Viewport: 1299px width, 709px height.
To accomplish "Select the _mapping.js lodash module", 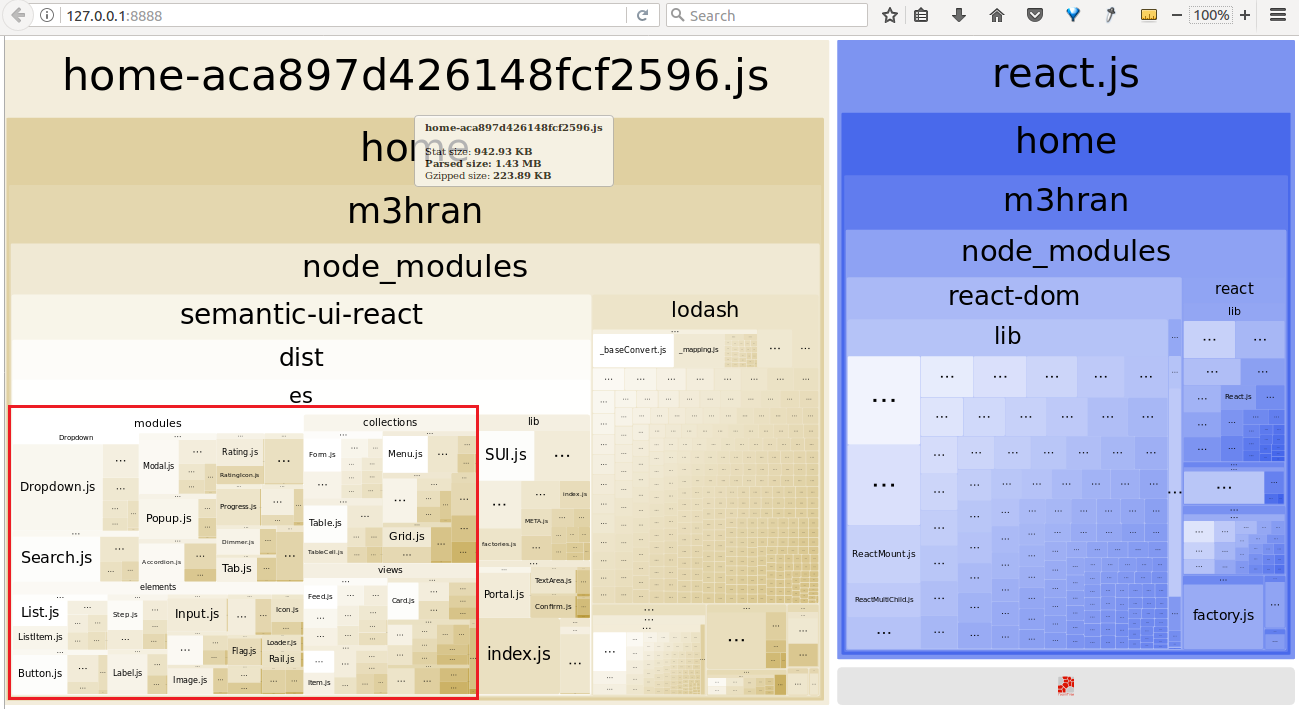I will (699, 350).
